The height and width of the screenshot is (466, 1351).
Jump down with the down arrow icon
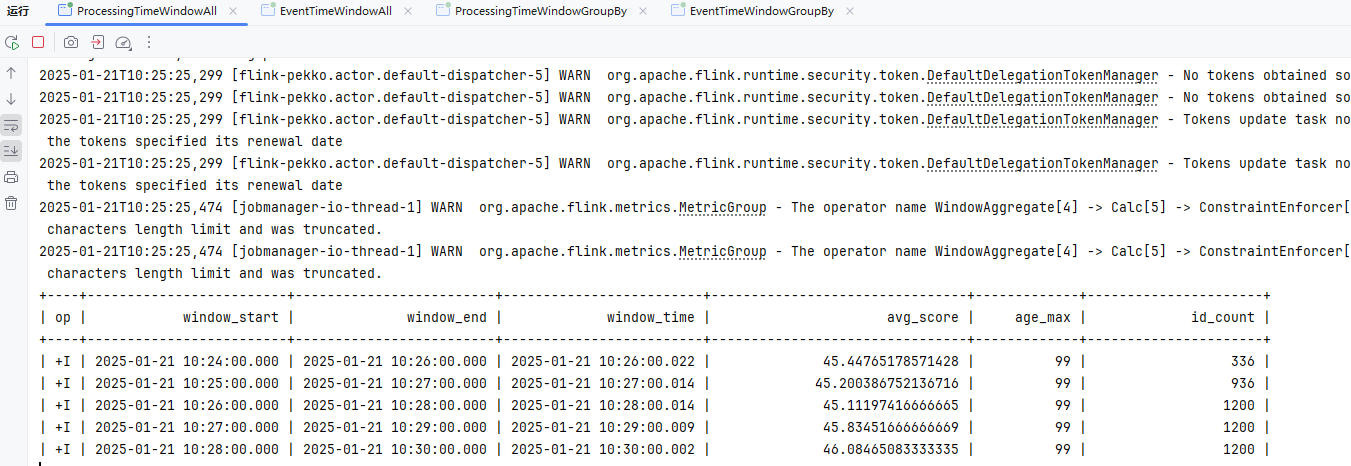pos(11,99)
